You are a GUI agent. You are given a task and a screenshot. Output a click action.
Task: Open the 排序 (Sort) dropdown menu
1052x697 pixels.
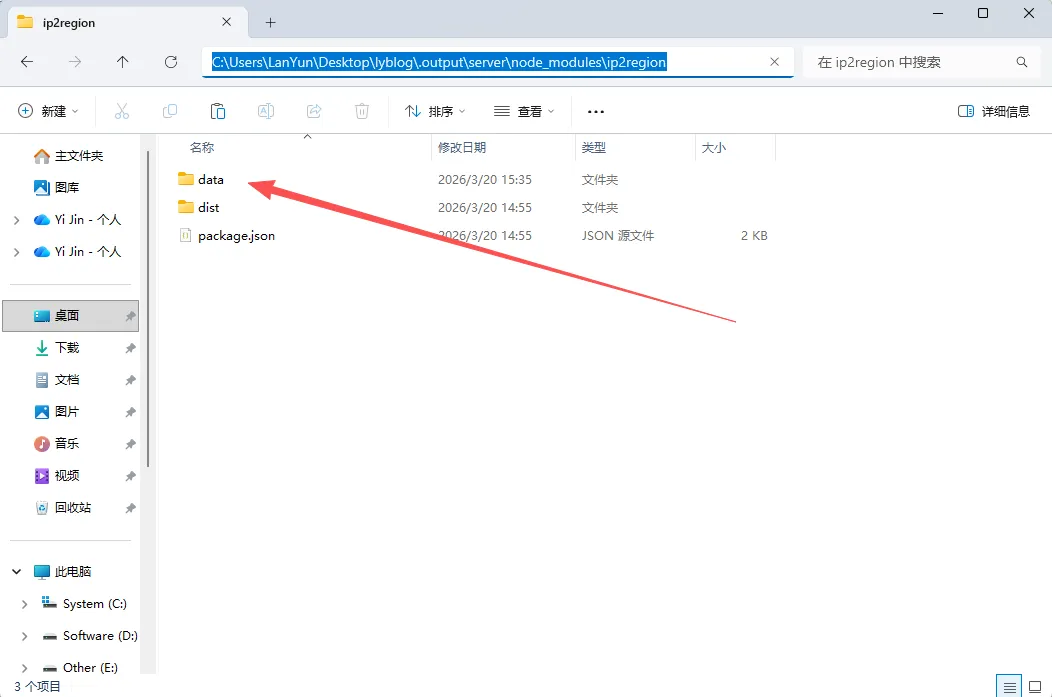435,111
